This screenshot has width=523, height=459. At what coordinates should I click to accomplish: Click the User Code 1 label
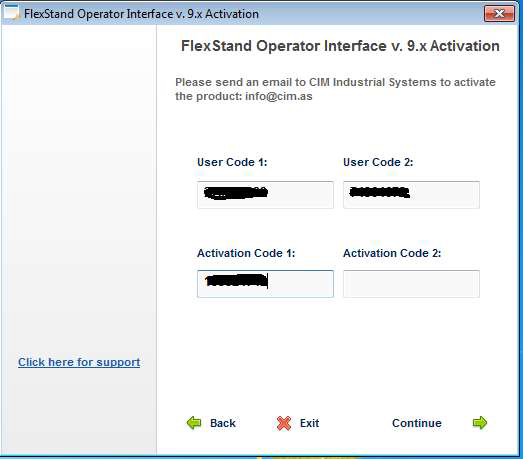point(232,162)
